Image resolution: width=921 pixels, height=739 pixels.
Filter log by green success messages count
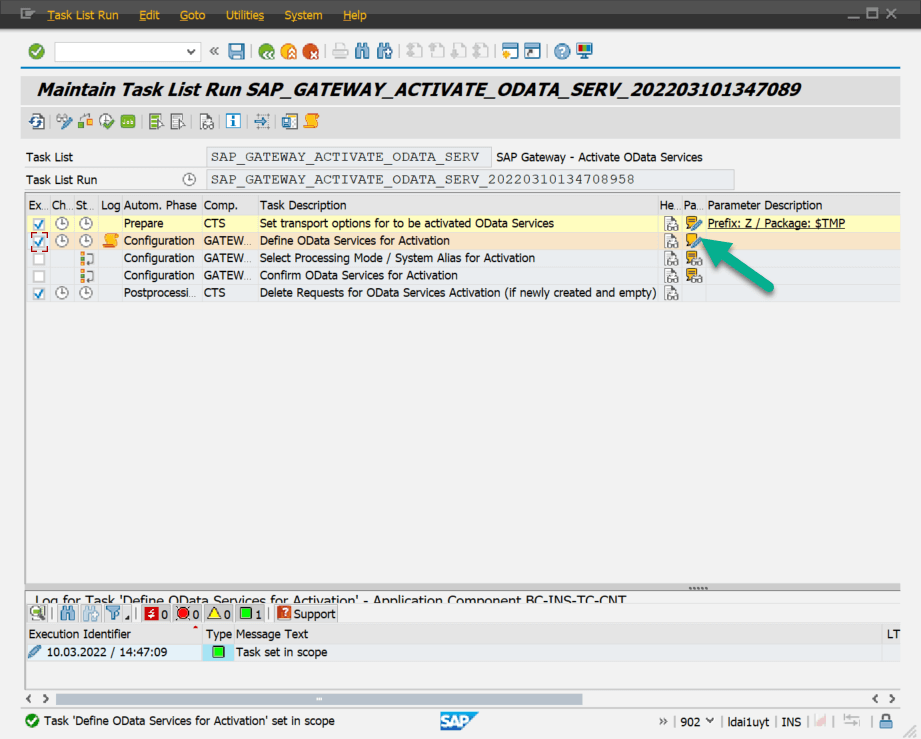[251, 614]
